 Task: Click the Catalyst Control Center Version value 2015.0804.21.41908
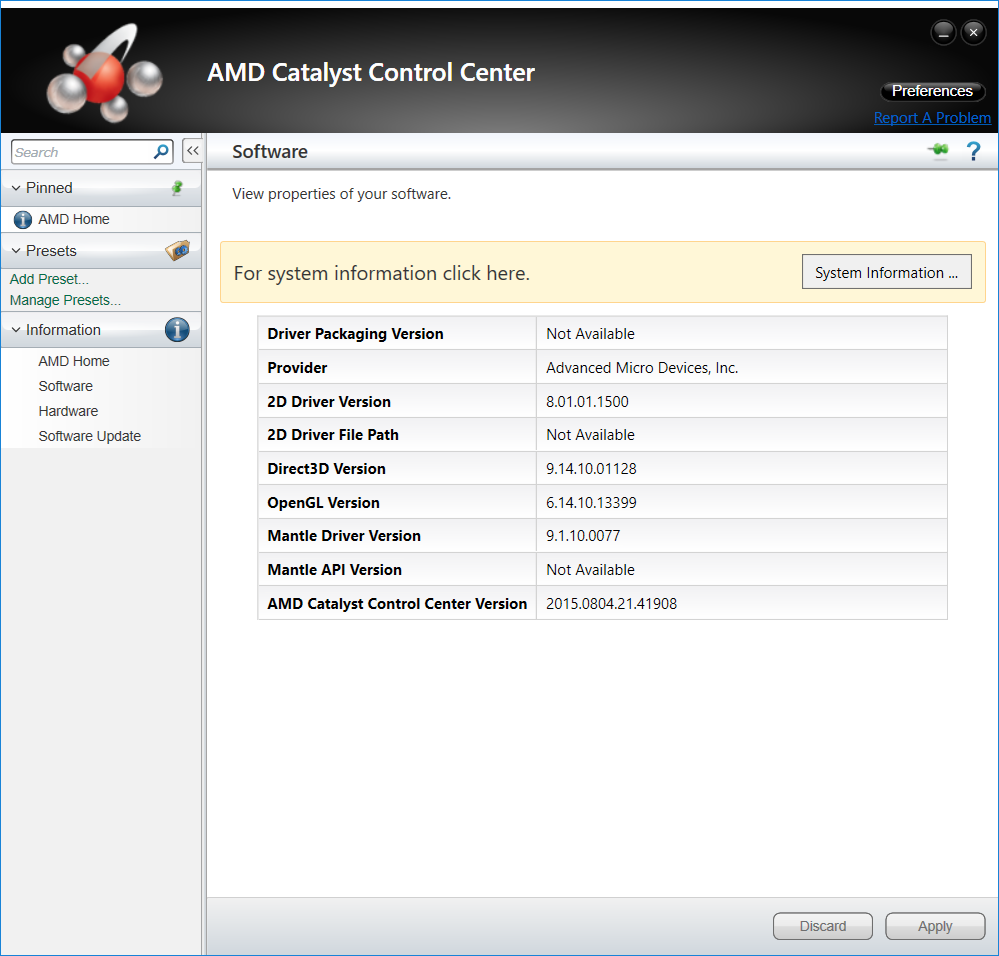[x=612, y=604]
